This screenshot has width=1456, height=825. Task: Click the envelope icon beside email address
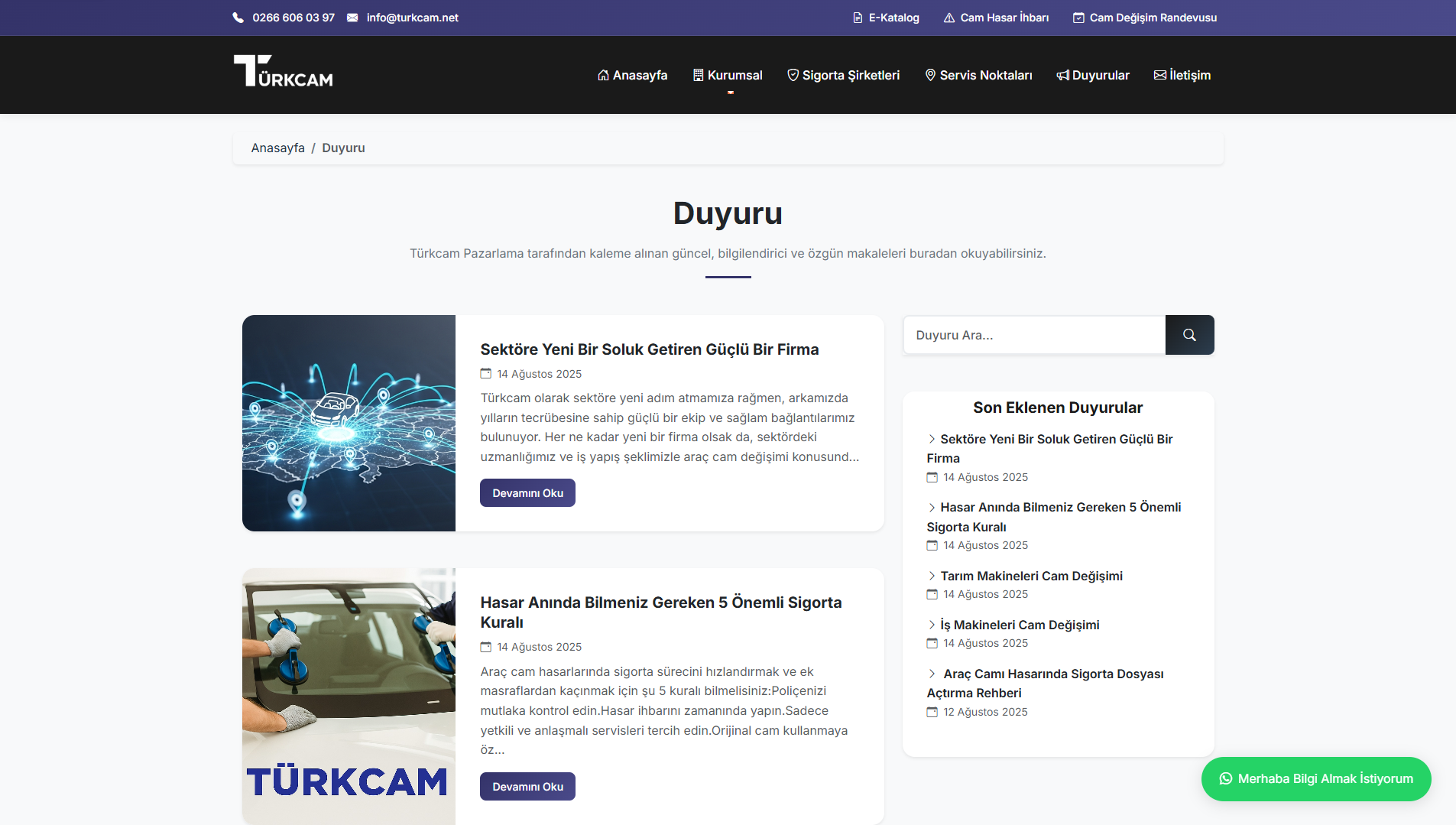click(352, 18)
